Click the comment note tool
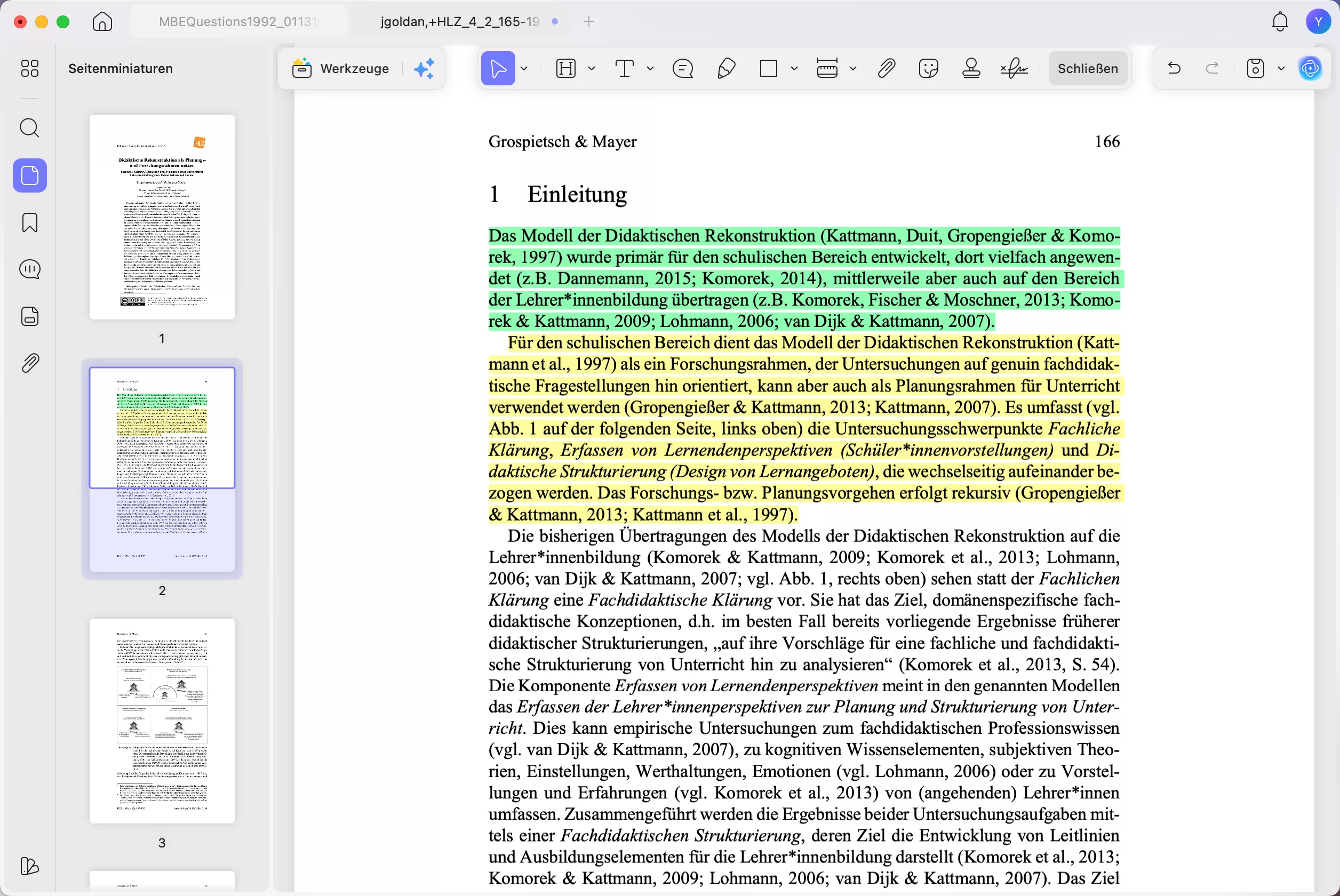Viewport: 1340px width, 896px height. click(x=683, y=69)
